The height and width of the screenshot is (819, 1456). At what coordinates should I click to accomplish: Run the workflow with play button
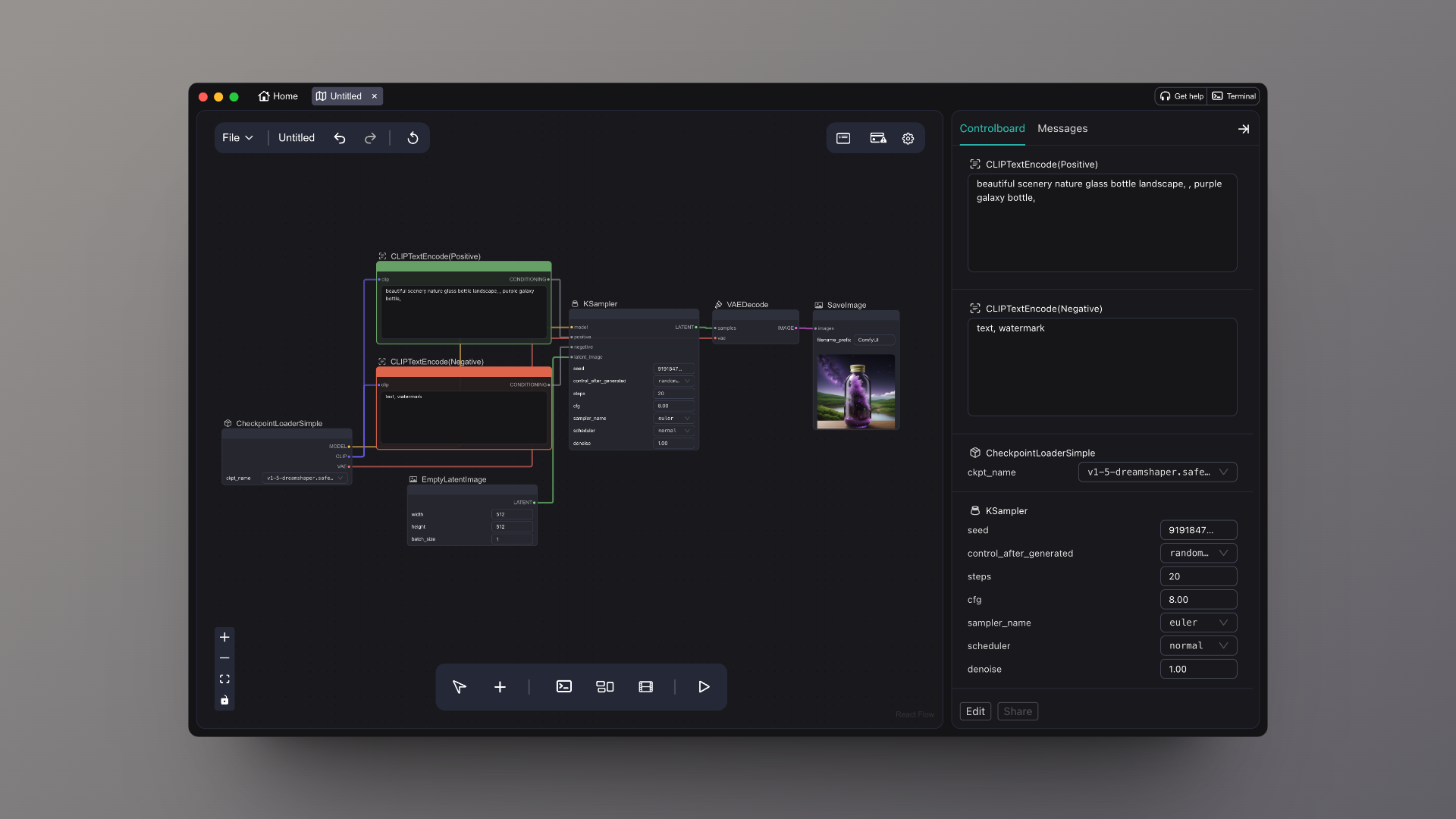click(704, 687)
